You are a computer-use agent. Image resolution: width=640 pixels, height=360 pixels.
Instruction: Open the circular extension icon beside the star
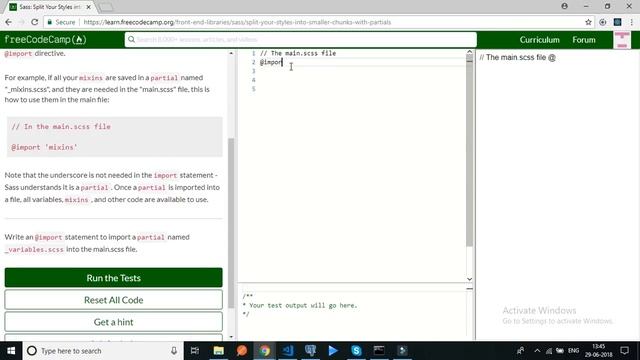click(x=602, y=22)
